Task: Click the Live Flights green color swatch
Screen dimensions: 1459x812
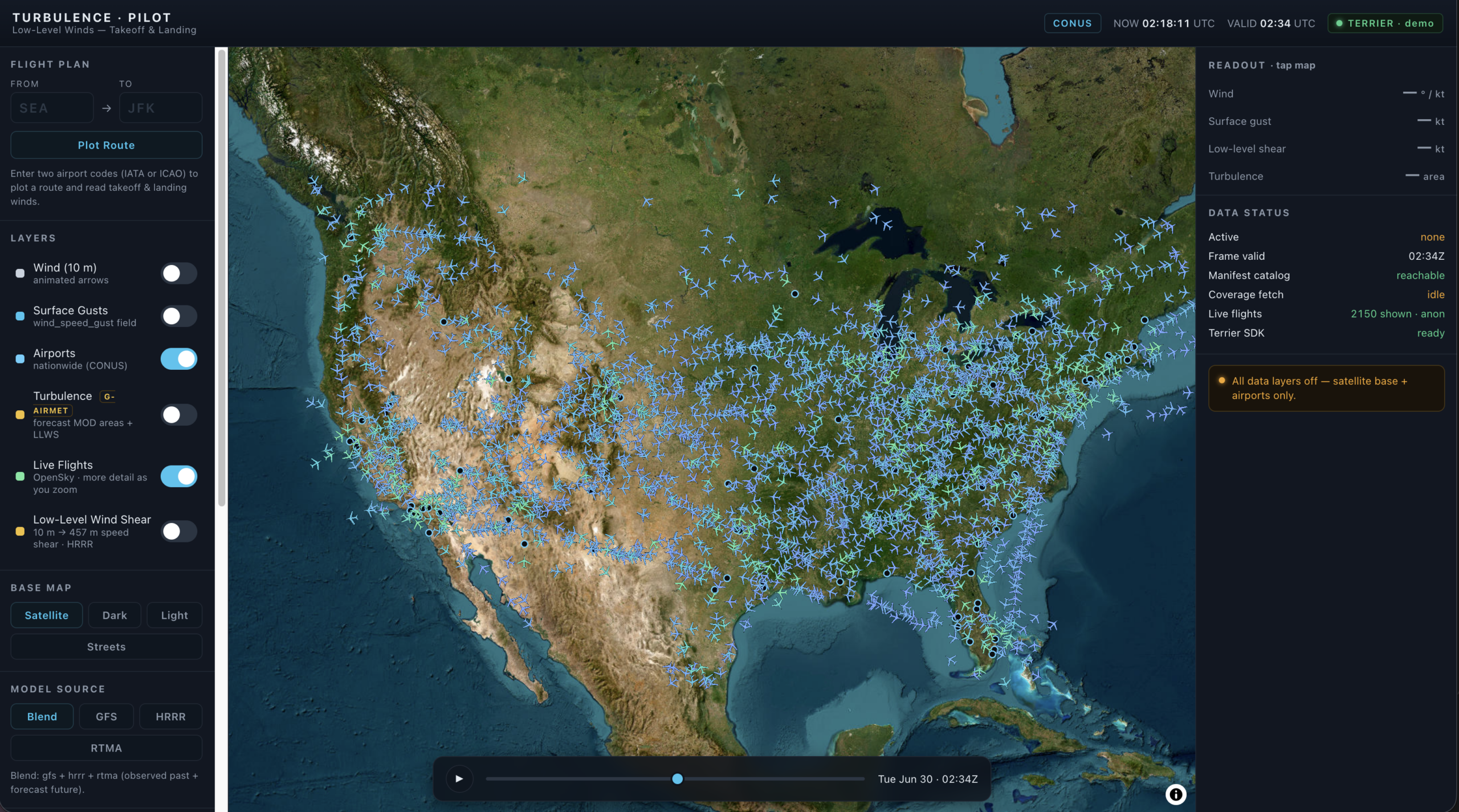Action: click(20, 476)
